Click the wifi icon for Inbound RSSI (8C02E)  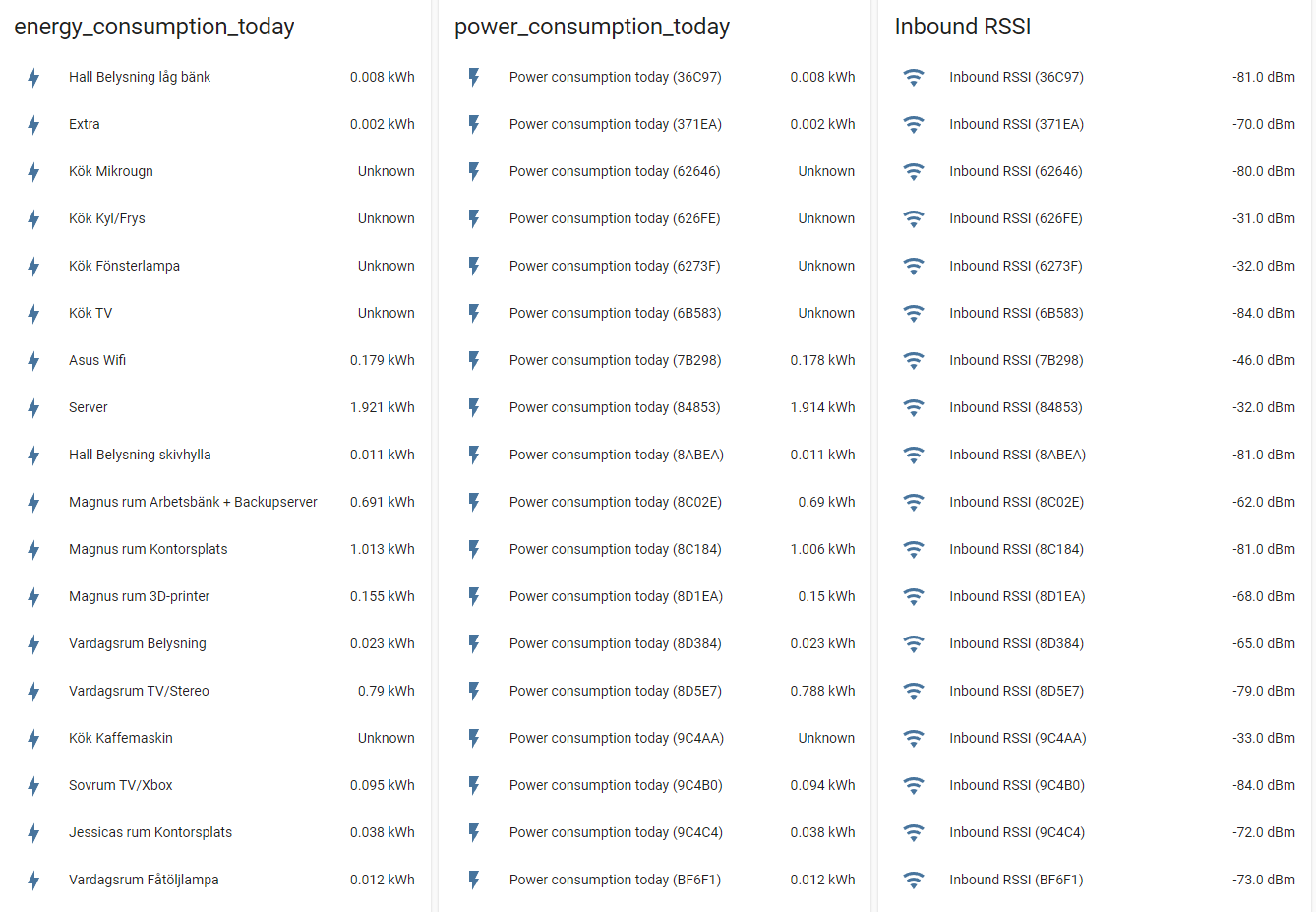tap(914, 502)
